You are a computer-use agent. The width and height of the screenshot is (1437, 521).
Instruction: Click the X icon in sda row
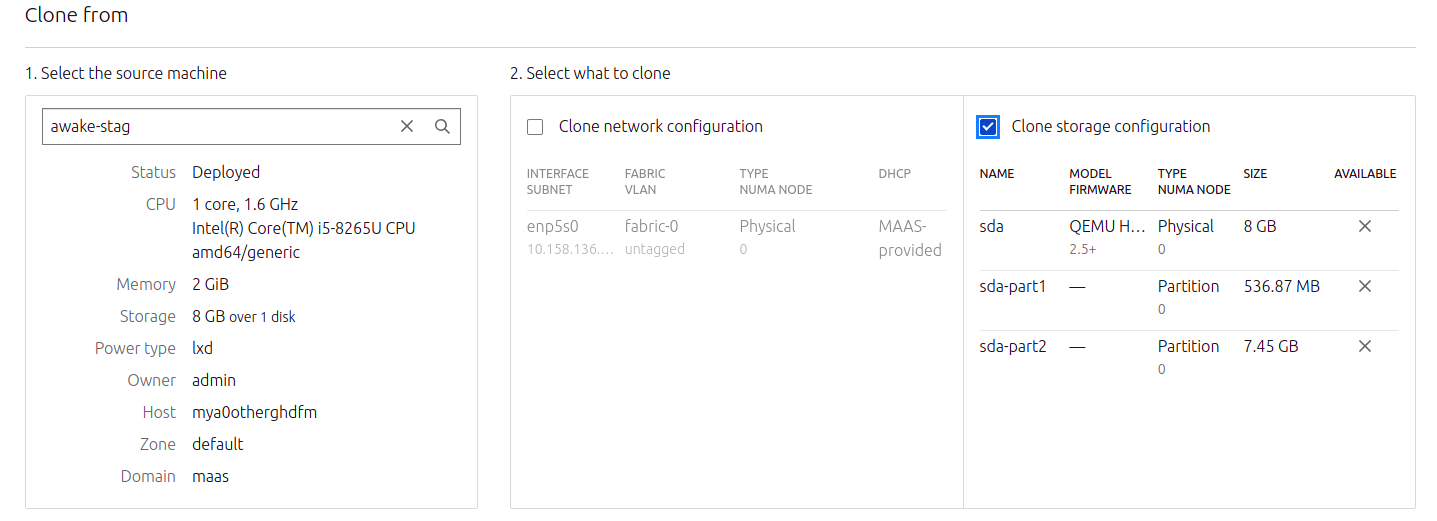[1364, 227]
